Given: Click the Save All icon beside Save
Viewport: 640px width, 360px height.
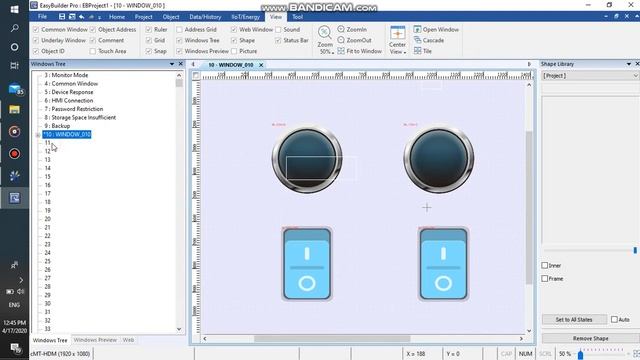Looking at the screenshot, I should coord(72,17).
